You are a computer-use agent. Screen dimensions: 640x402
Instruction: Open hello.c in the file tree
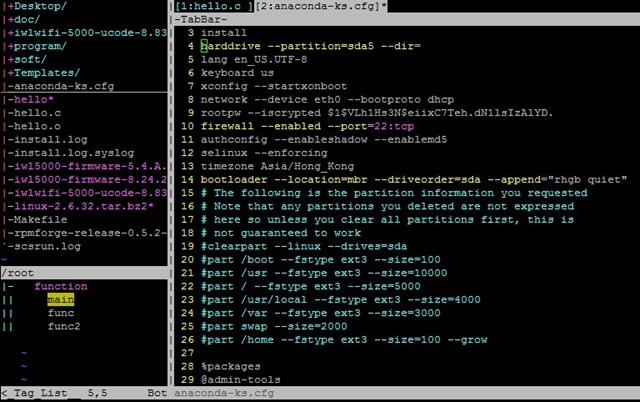pyautogui.click(x=34, y=113)
